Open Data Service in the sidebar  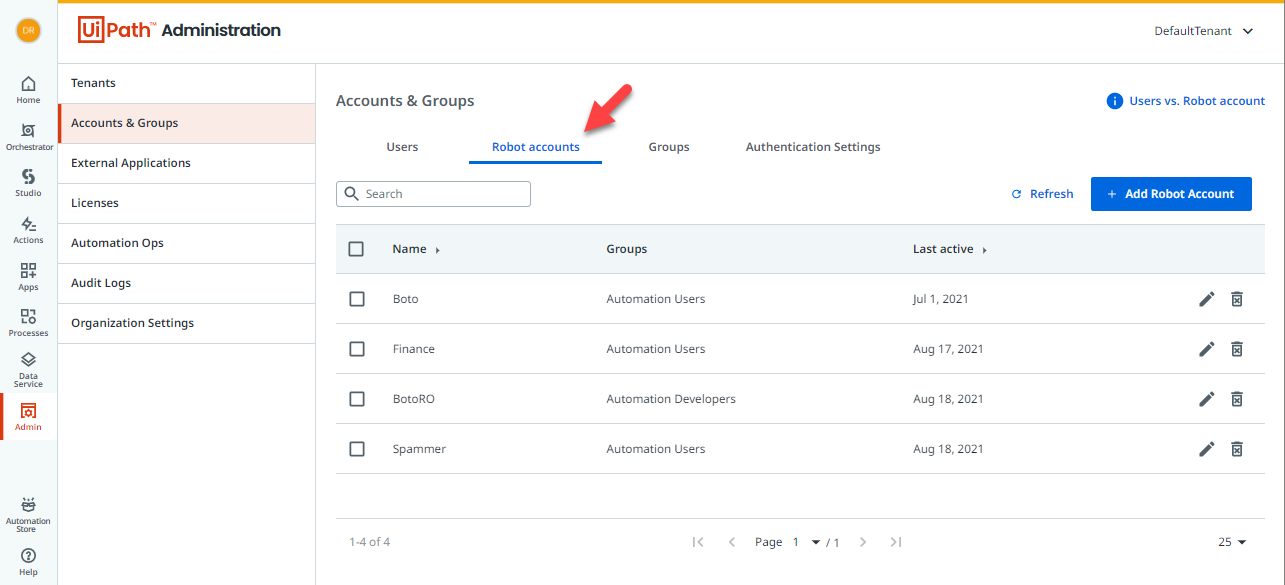coord(28,369)
